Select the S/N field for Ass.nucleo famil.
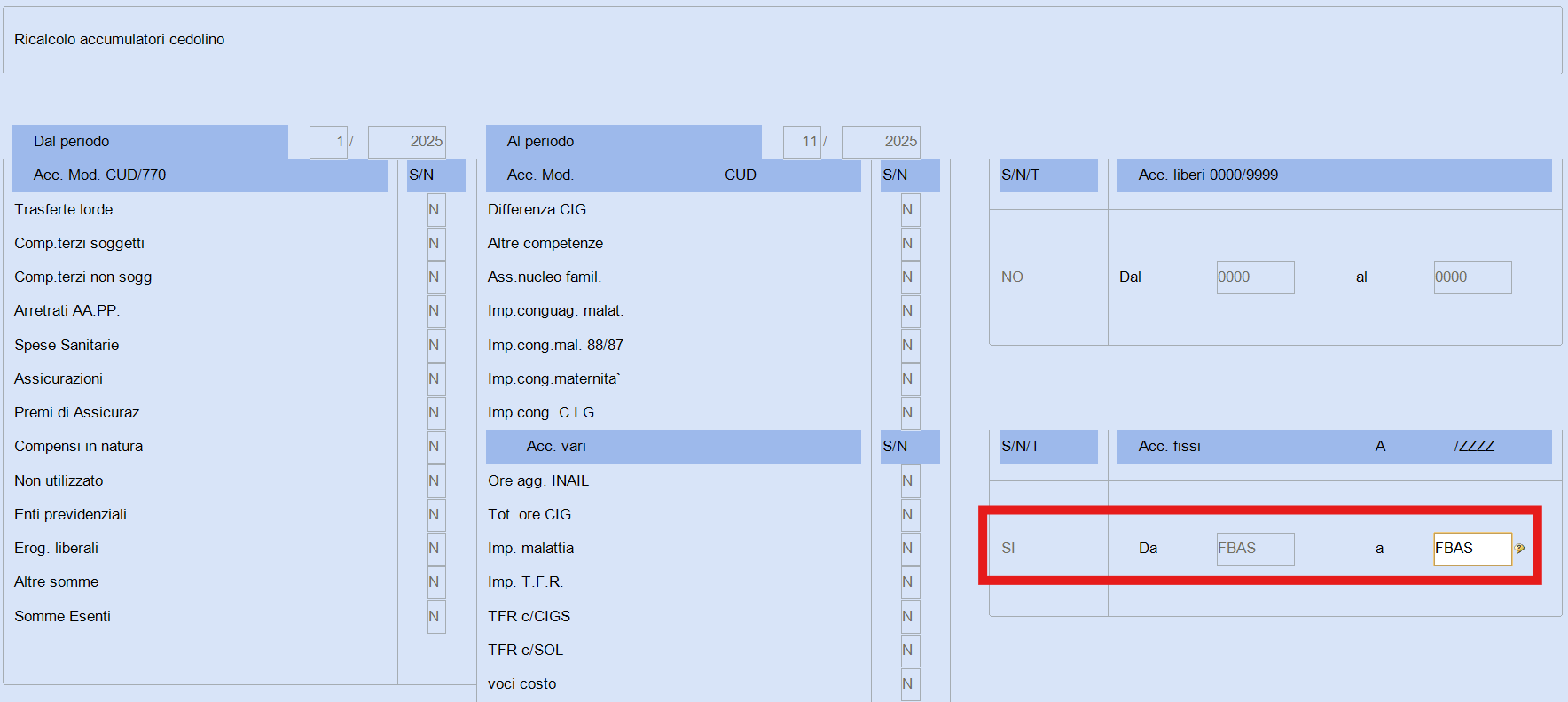1568x702 pixels. [910, 277]
